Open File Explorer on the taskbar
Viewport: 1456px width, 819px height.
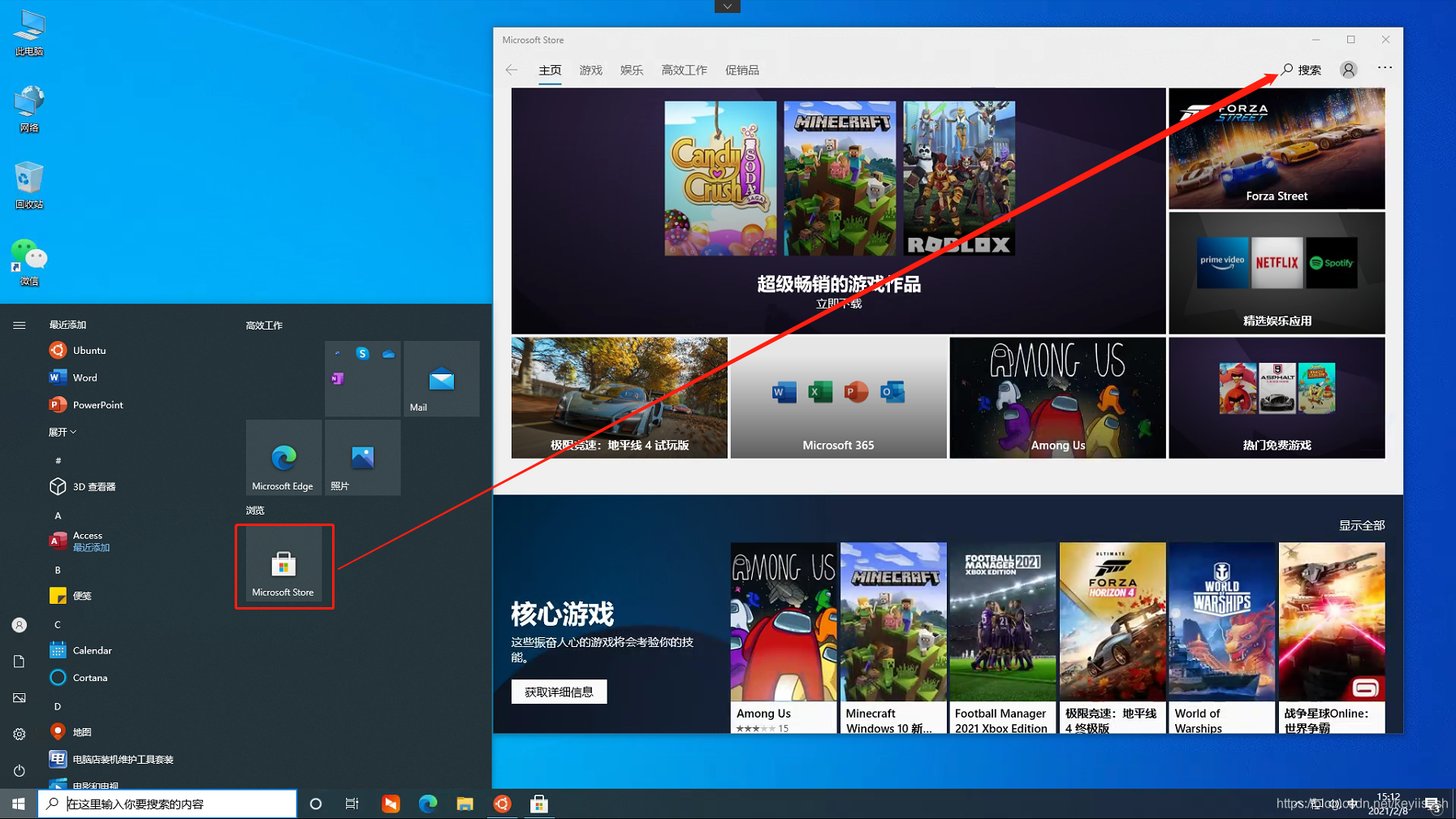tap(464, 804)
